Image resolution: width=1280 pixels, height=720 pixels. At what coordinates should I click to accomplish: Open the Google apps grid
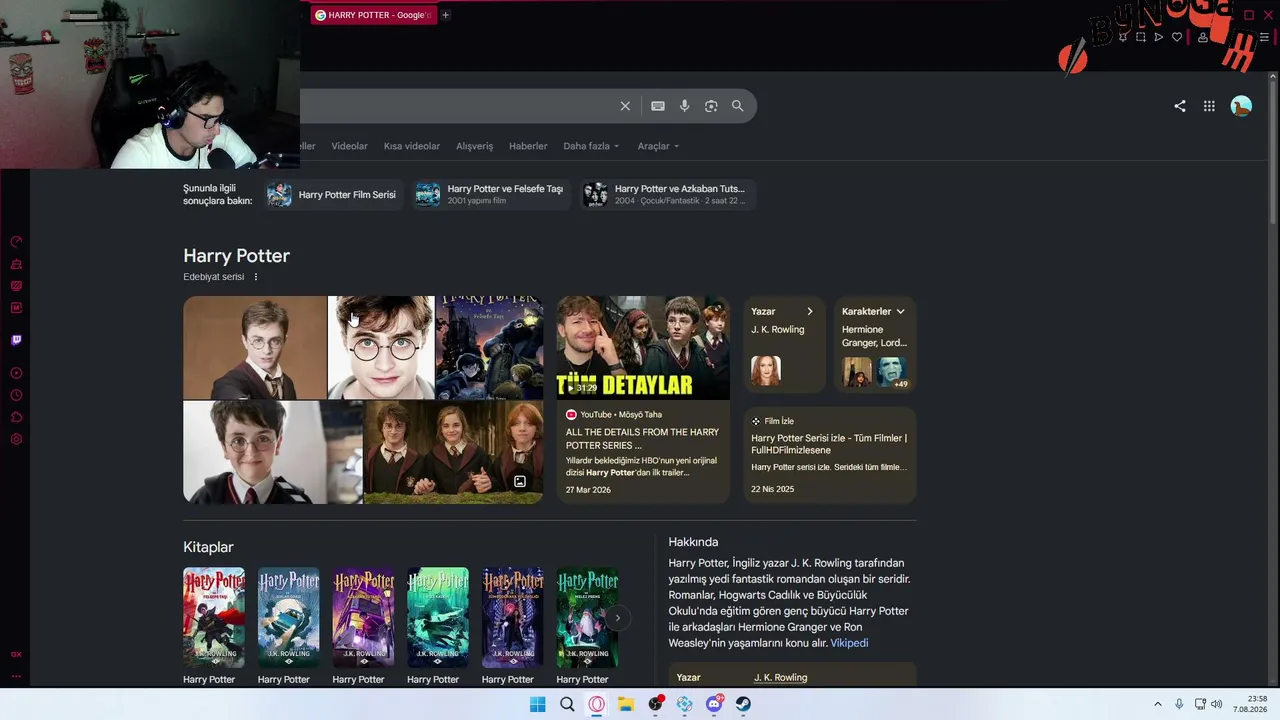point(1209,106)
